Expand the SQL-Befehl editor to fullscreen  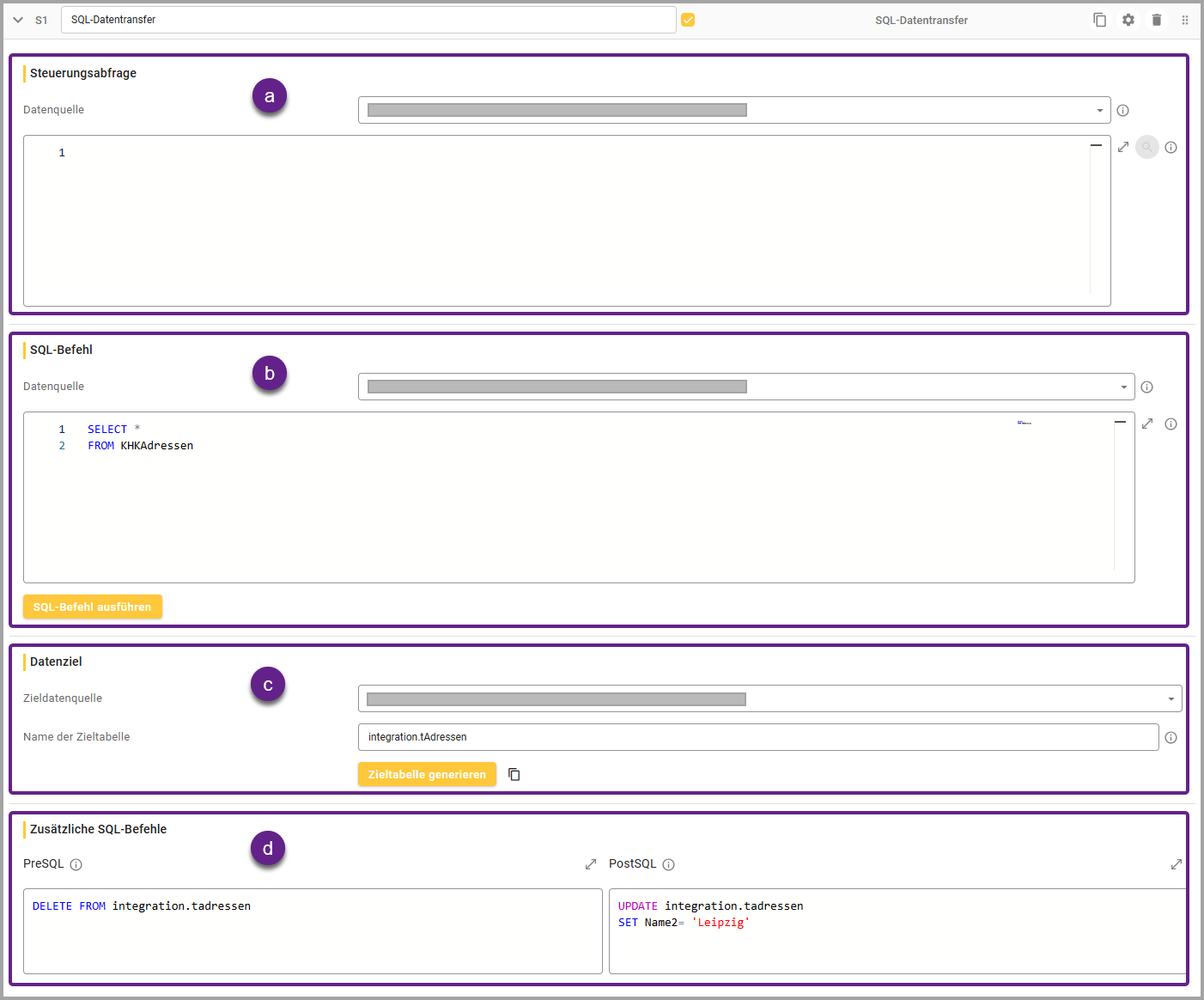point(1147,424)
